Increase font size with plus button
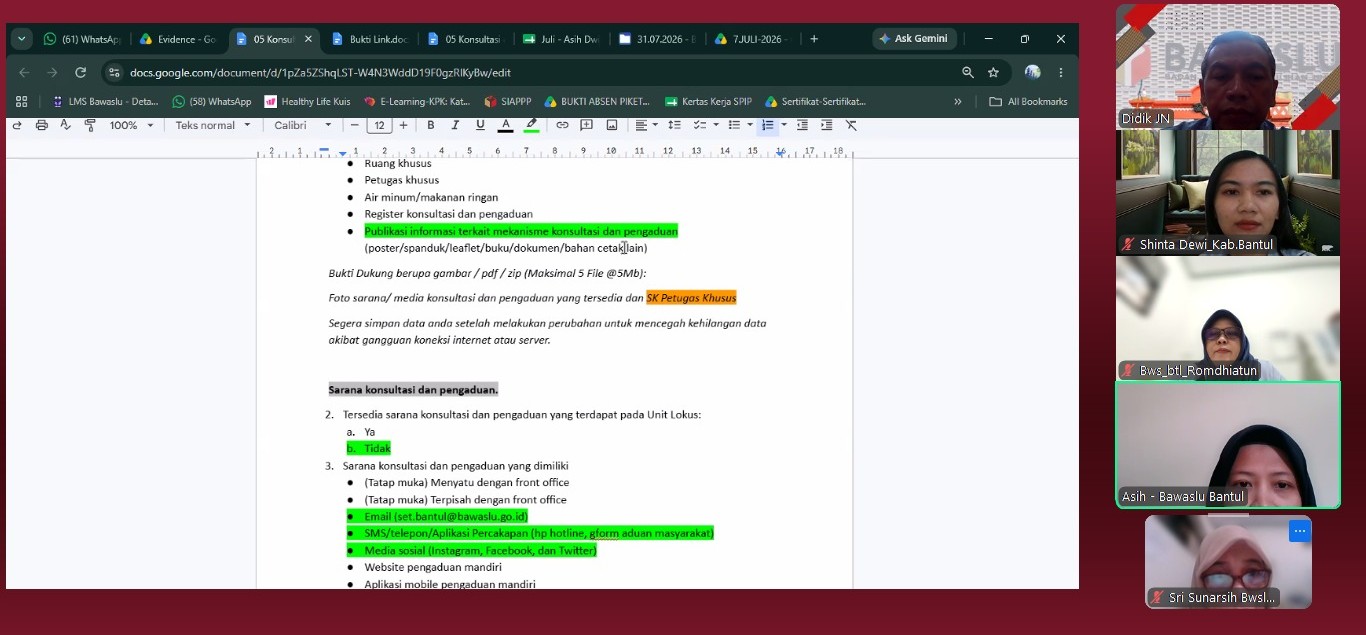 [x=403, y=125]
